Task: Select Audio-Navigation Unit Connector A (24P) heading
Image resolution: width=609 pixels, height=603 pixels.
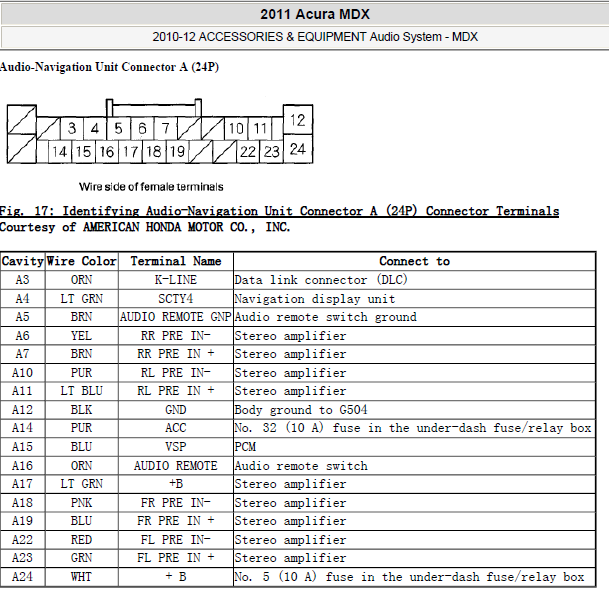Action: (110, 67)
